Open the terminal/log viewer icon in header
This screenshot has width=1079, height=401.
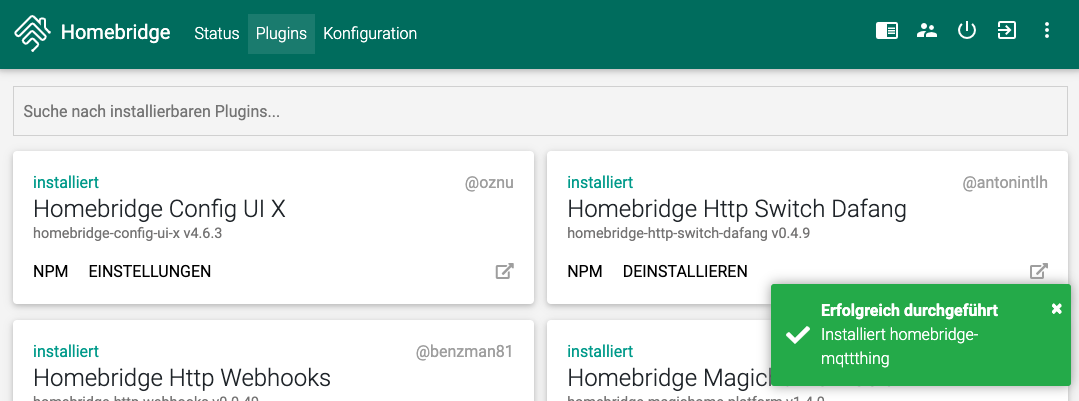coord(886,30)
